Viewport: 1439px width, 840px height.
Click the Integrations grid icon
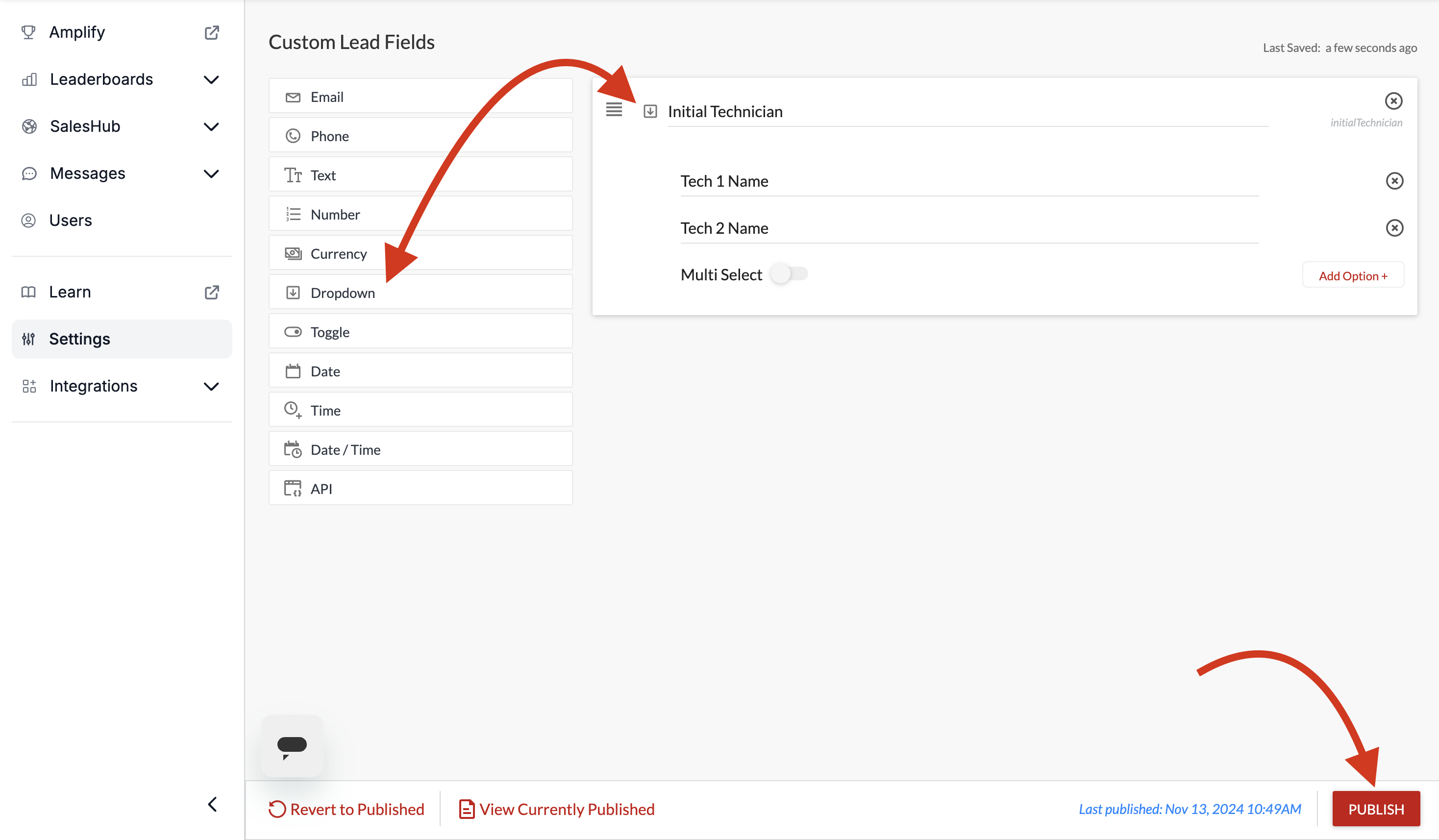29,386
